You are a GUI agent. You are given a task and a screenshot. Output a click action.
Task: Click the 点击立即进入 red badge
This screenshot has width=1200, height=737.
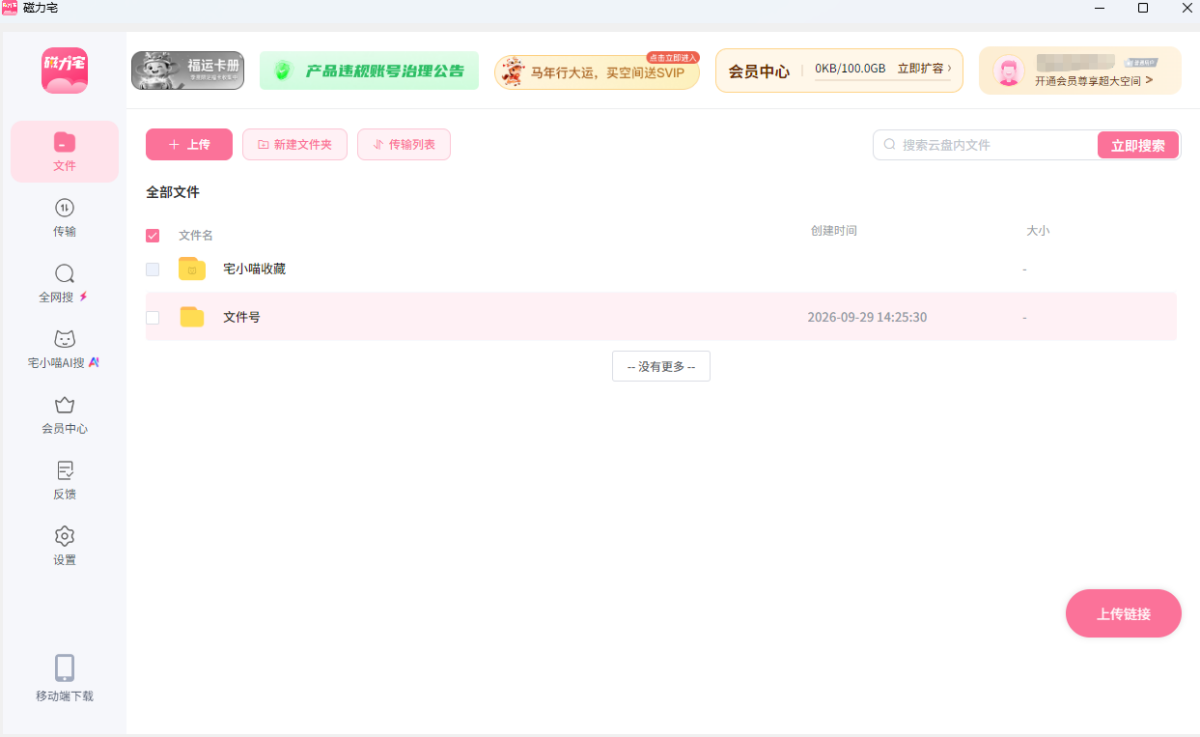672,57
